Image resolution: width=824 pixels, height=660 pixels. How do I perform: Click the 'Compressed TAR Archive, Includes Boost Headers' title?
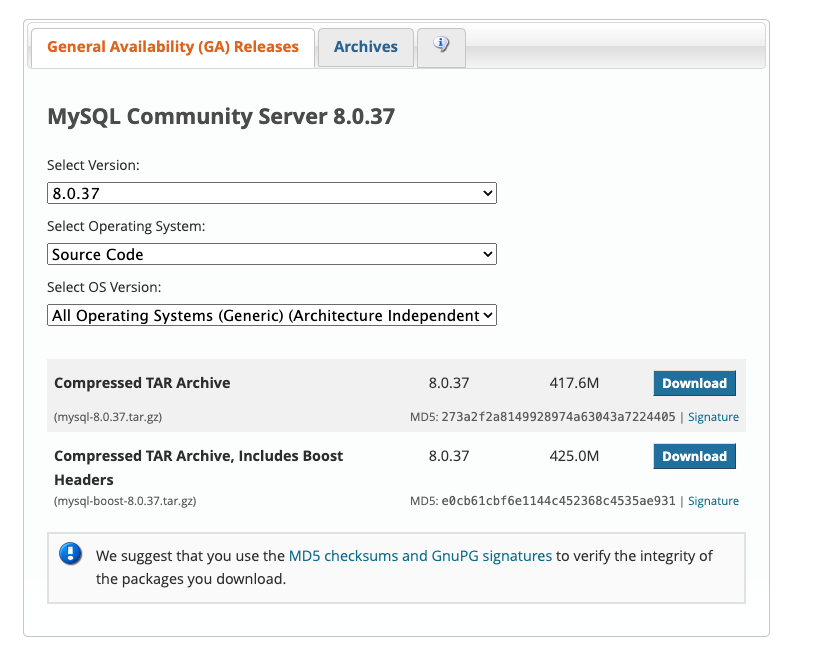(x=199, y=468)
